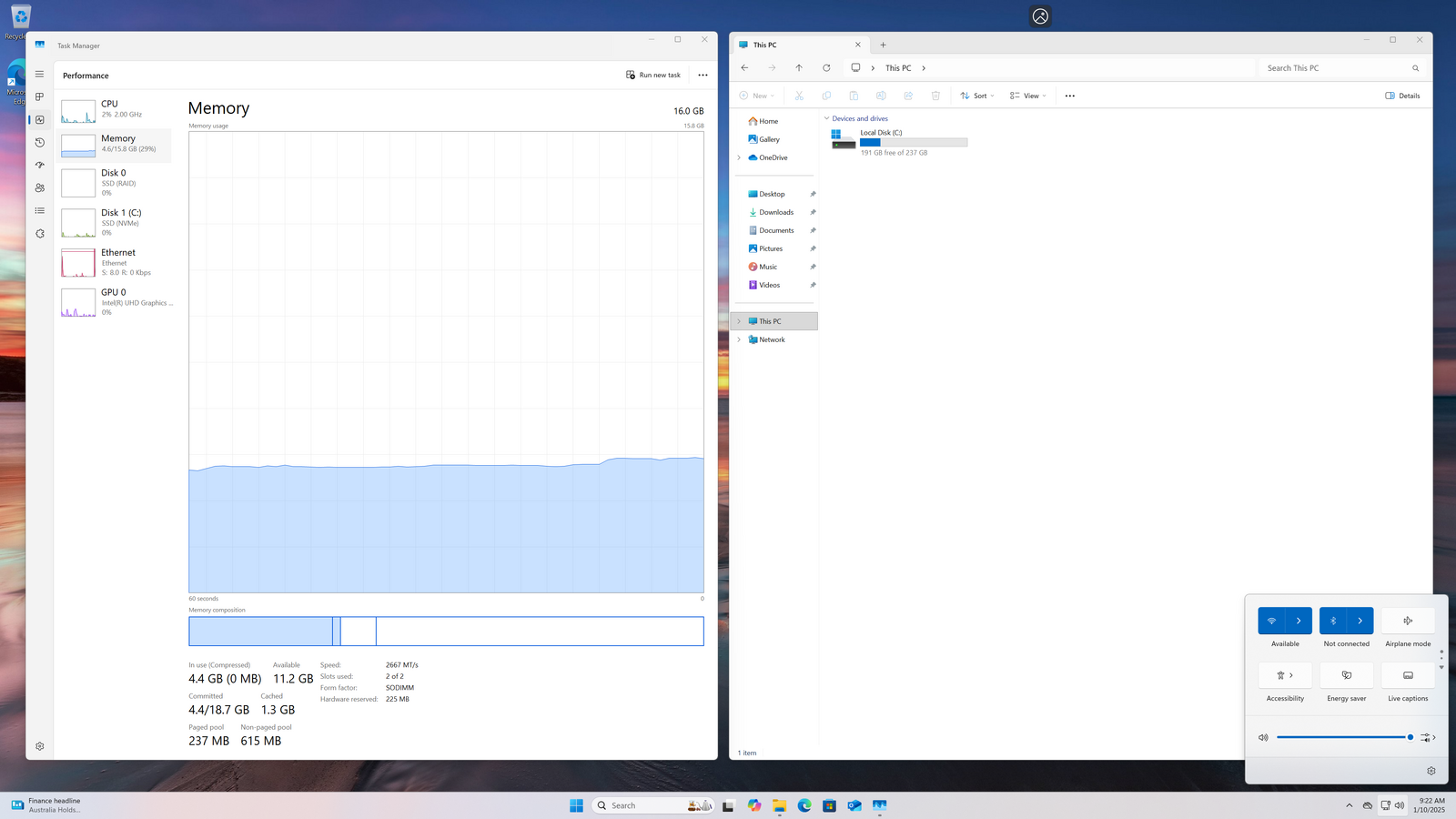Open Task Manager's Services page icon
The height and width of the screenshot is (819, 1456).
(39, 234)
